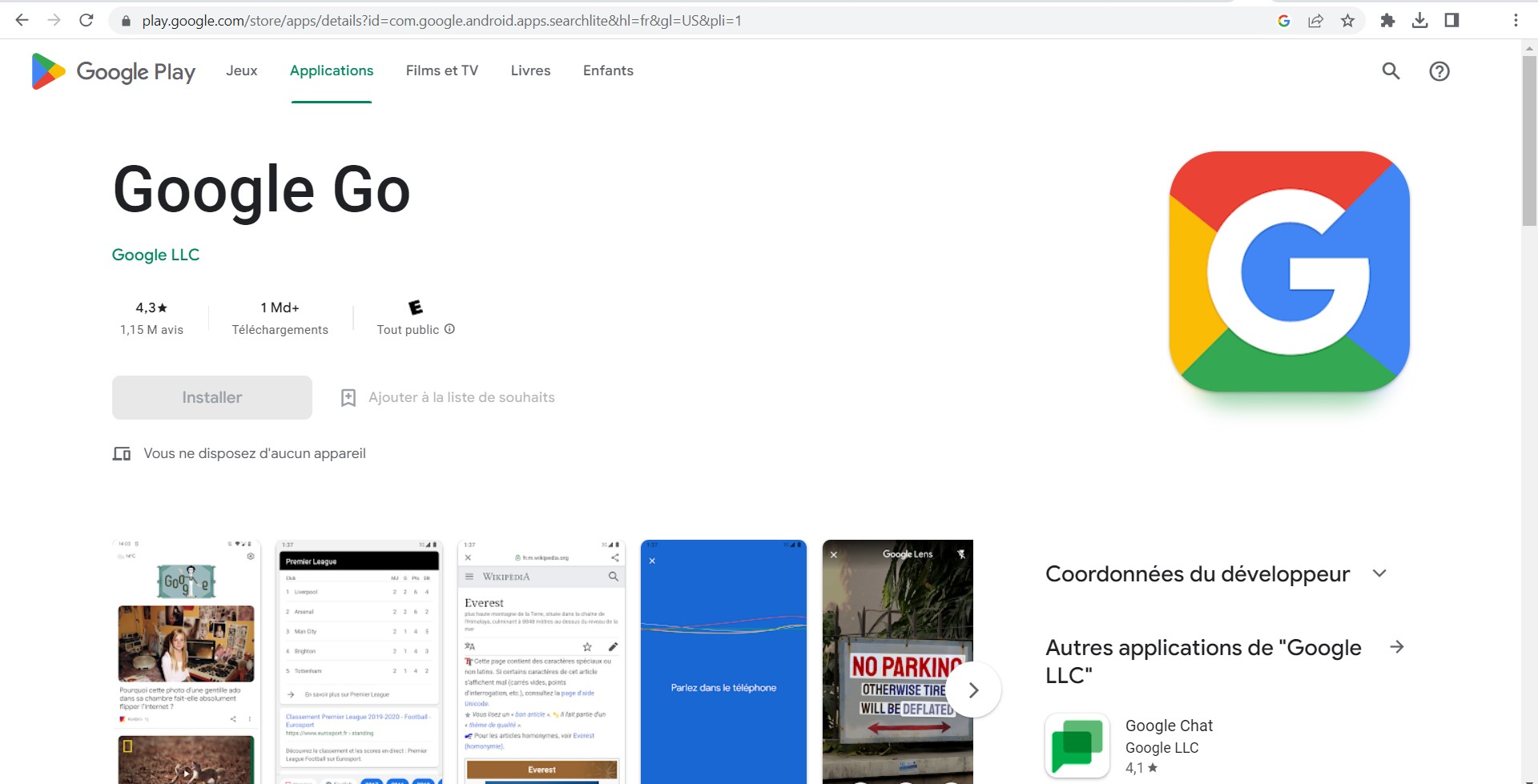Open the No Parking Google Lens screenshot

click(x=889, y=661)
